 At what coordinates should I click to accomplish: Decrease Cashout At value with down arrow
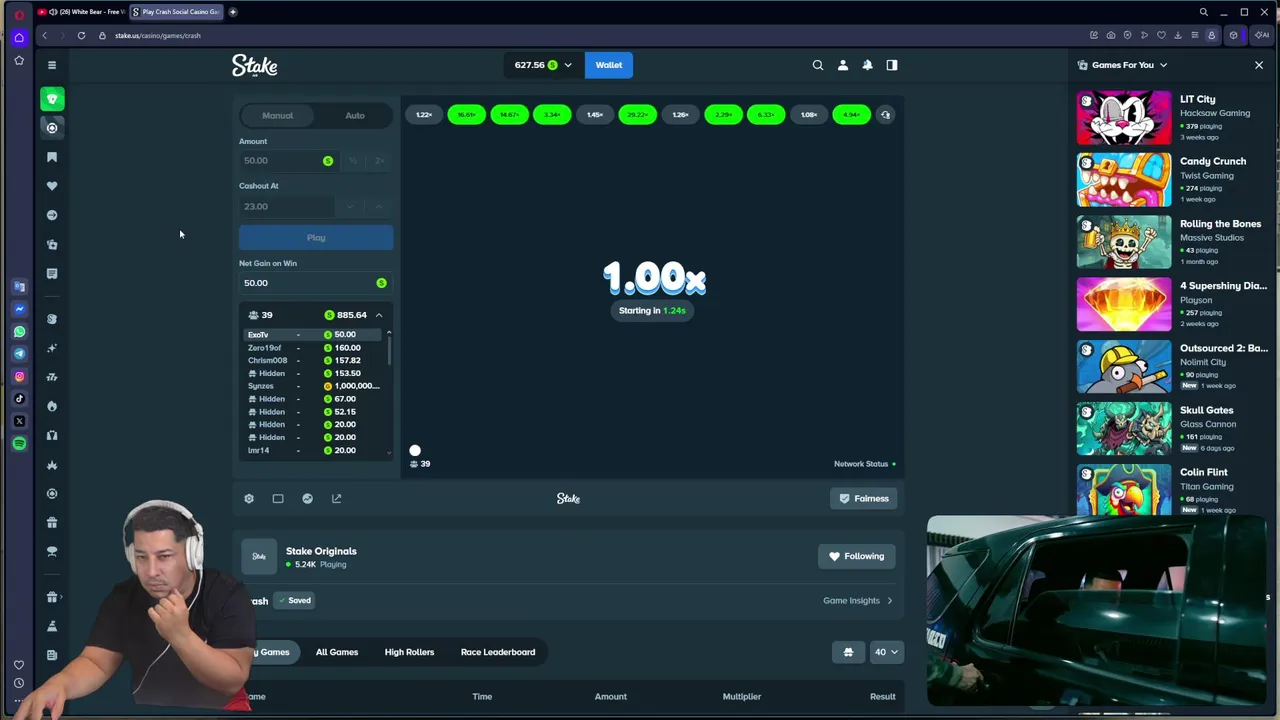[x=350, y=206]
